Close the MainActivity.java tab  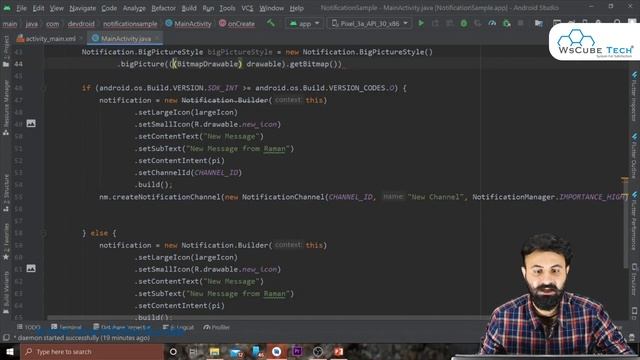[158, 39]
